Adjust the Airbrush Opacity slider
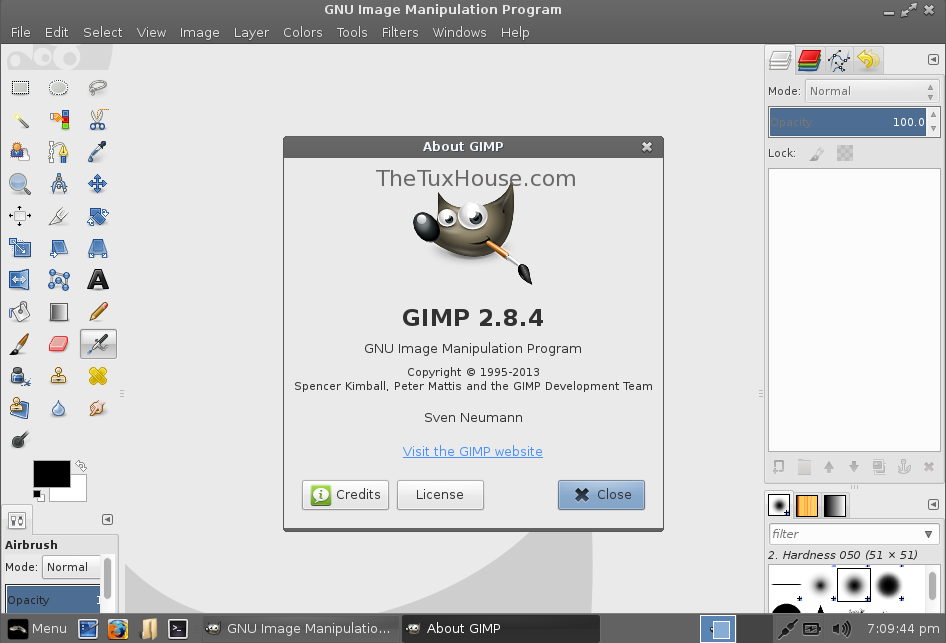946x643 pixels. tap(53, 600)
